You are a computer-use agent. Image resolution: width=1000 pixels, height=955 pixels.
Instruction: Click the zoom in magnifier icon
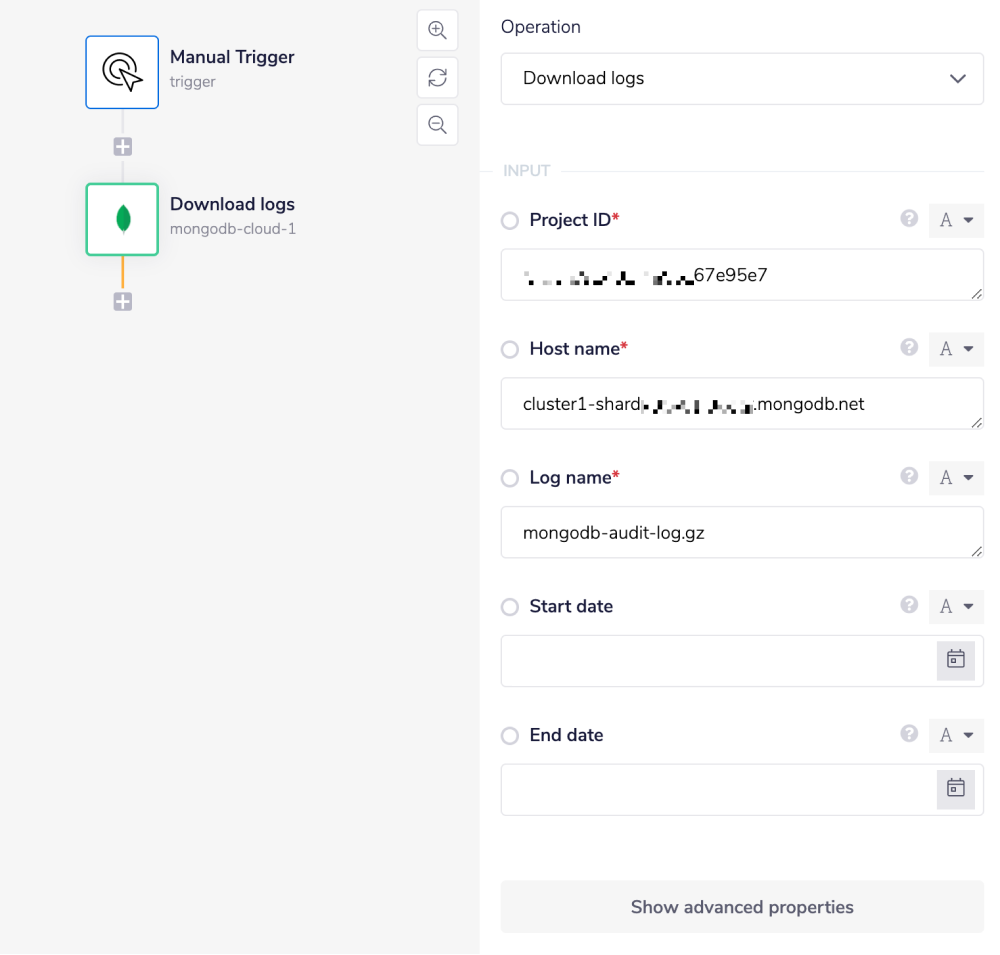pyautogui.click(x=437, y=30)
